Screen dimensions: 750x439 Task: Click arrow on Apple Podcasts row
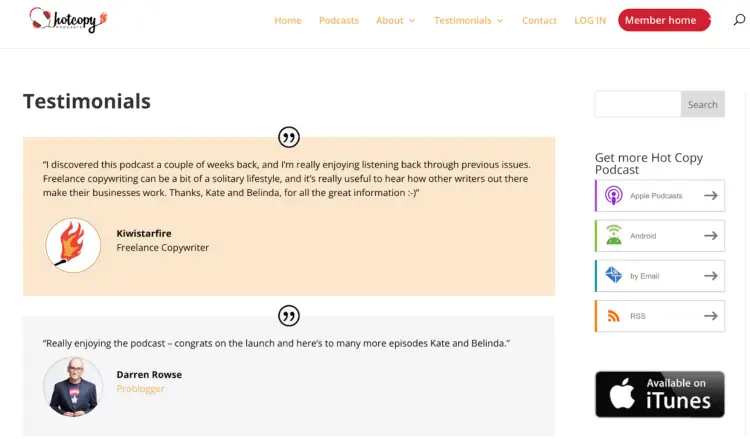711,196
